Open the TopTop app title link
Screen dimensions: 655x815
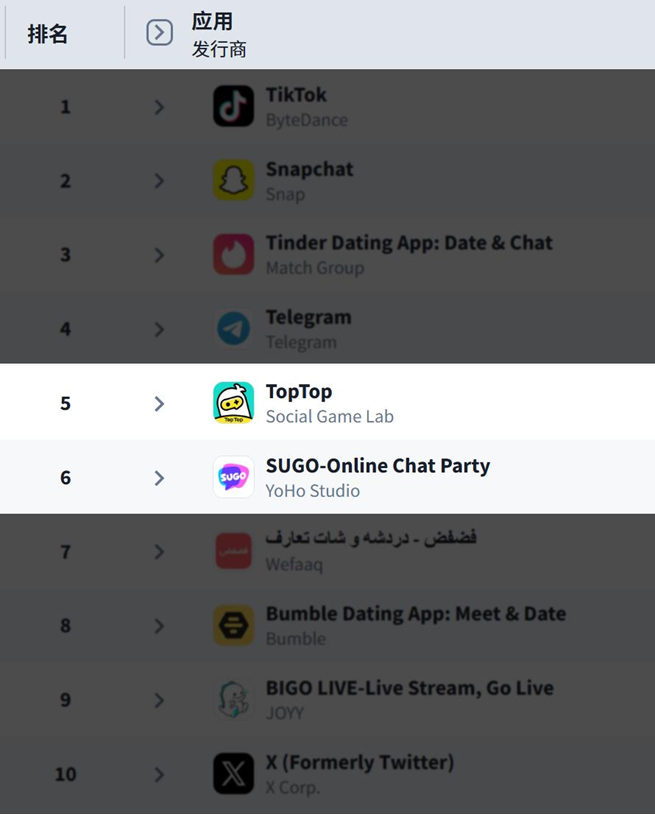[x=298, y=392]
